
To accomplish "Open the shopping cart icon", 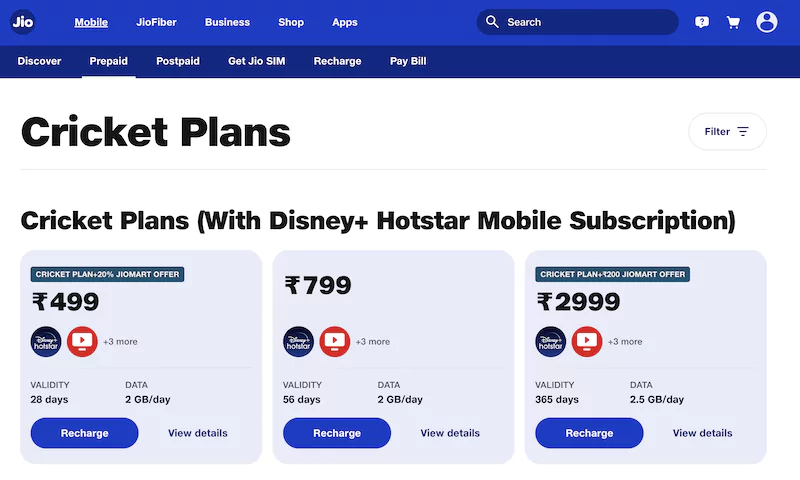I will tap(733, 22).
